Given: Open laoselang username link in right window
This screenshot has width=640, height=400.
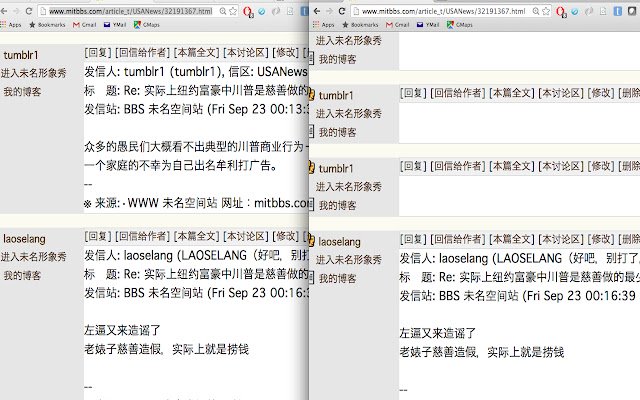Looking at the screenshot, I should pos(340,242).
